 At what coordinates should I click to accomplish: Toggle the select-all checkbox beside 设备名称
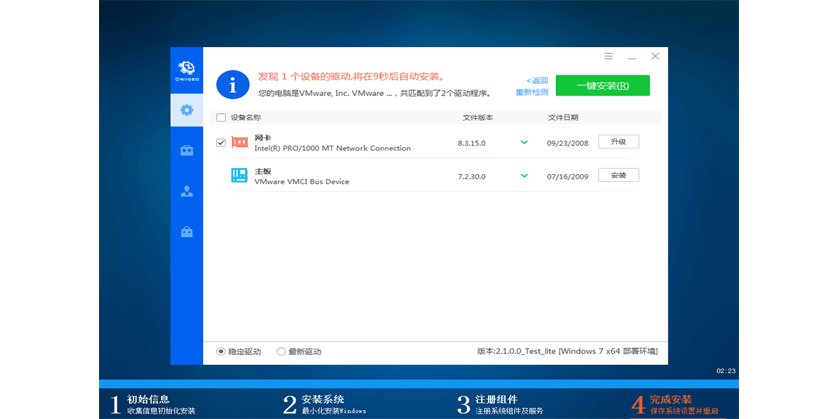coord(221,117)
